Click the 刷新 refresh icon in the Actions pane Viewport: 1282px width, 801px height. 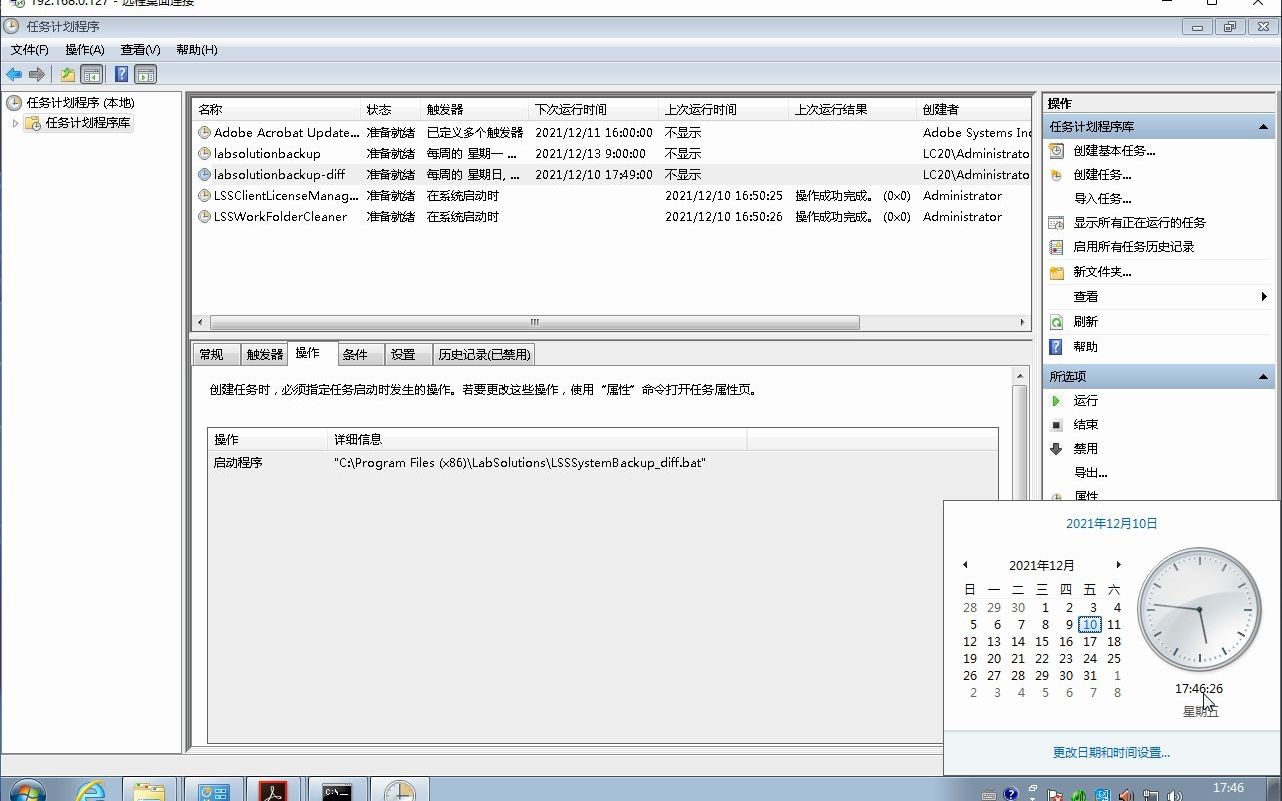point(1055,321)
